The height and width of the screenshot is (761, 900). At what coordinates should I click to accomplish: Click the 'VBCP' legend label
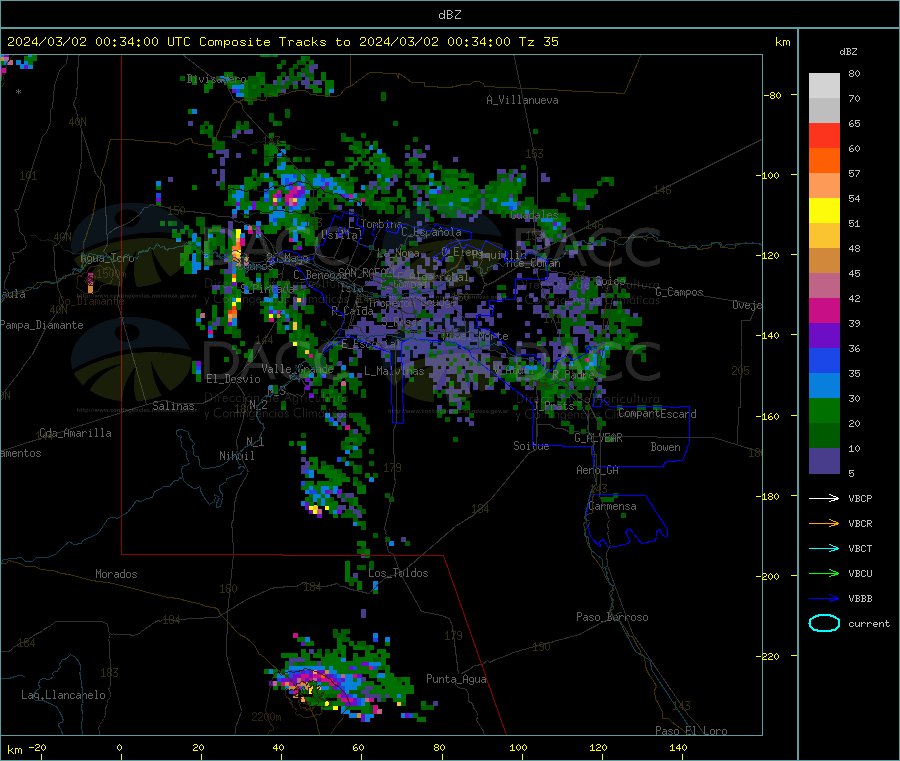pyautogui.click(x=860, y=498)
